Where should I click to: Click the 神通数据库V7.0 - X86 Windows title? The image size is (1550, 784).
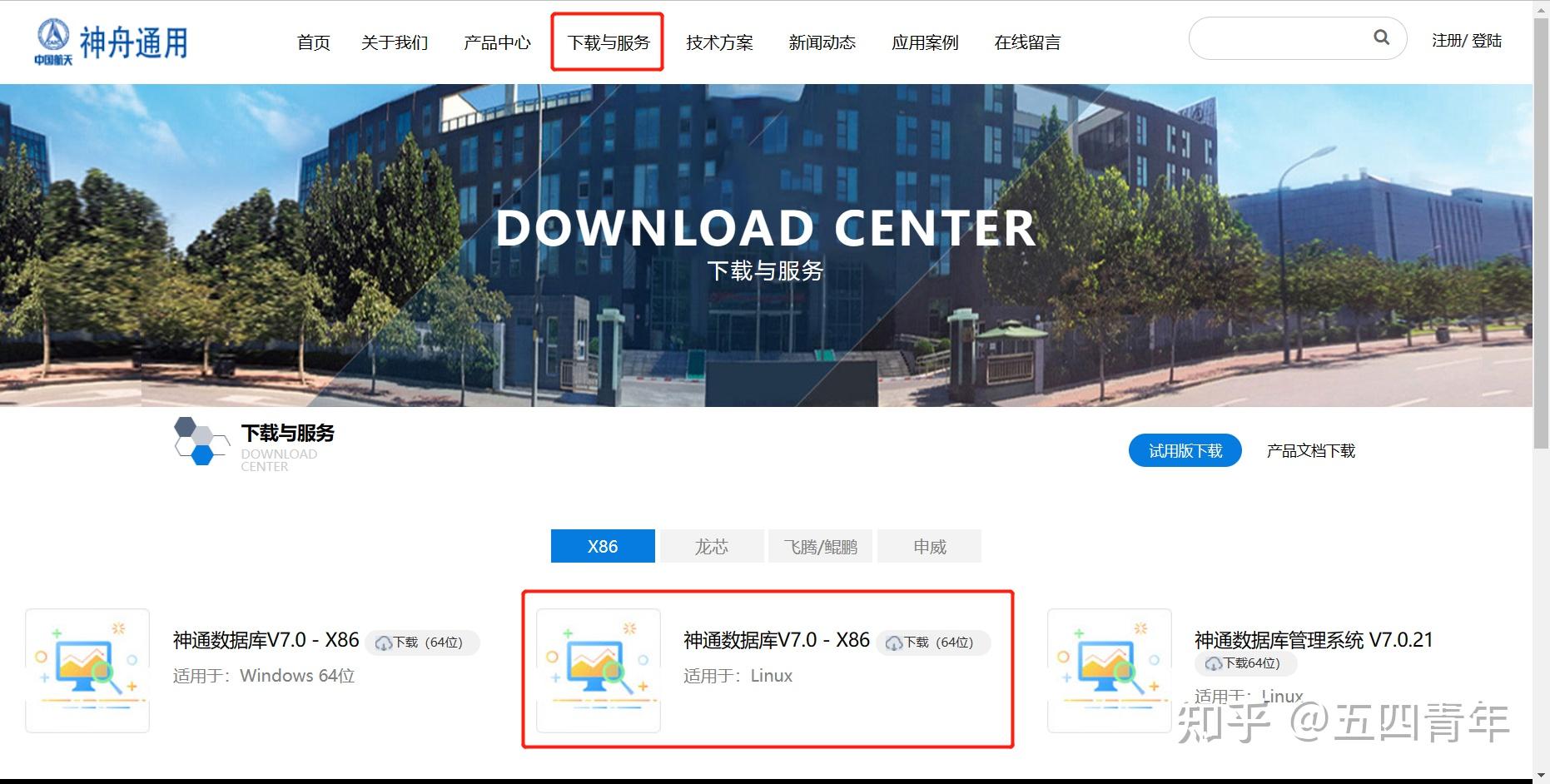tap(266, 640)
